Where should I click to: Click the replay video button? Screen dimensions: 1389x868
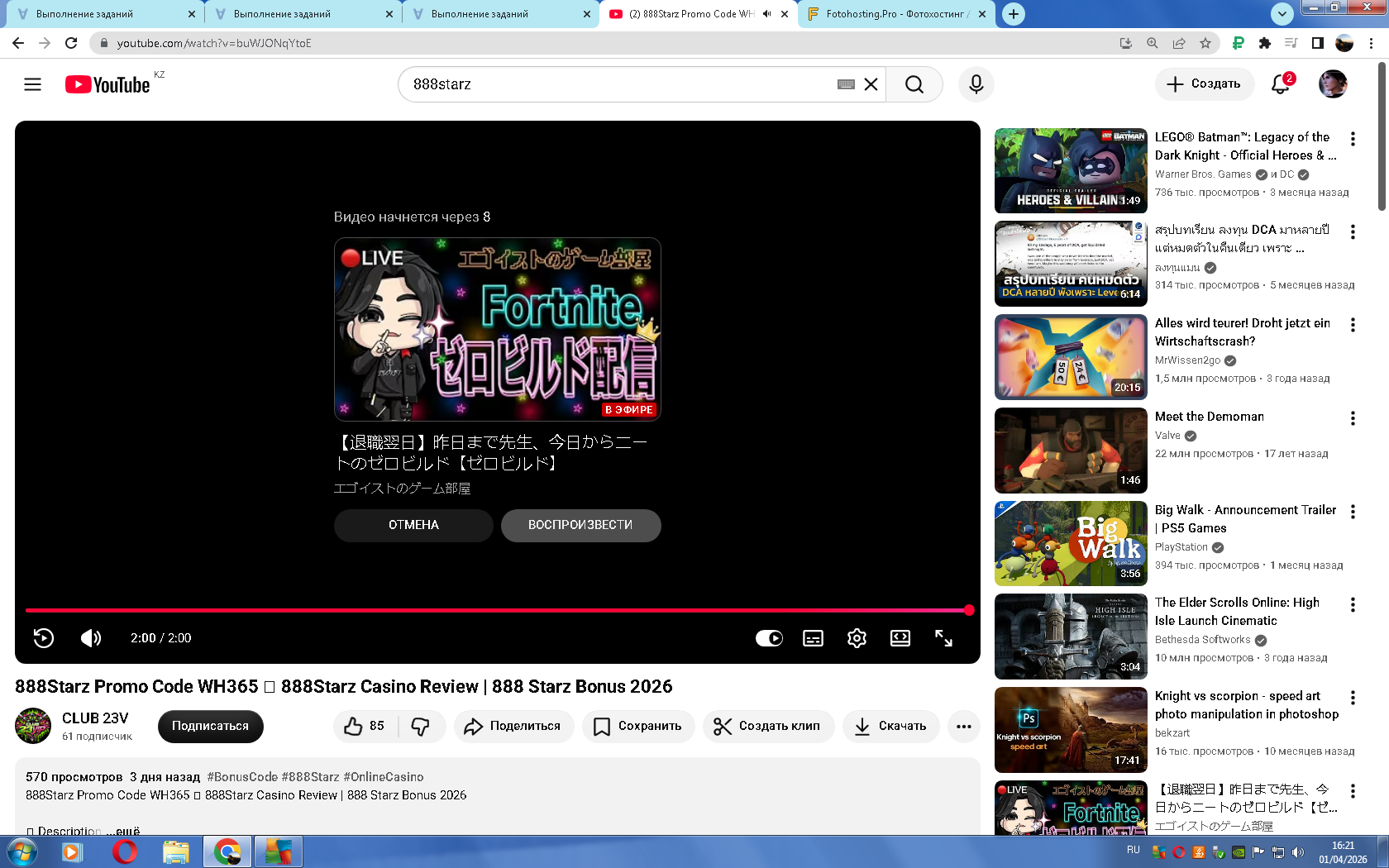tap(44, 638)
